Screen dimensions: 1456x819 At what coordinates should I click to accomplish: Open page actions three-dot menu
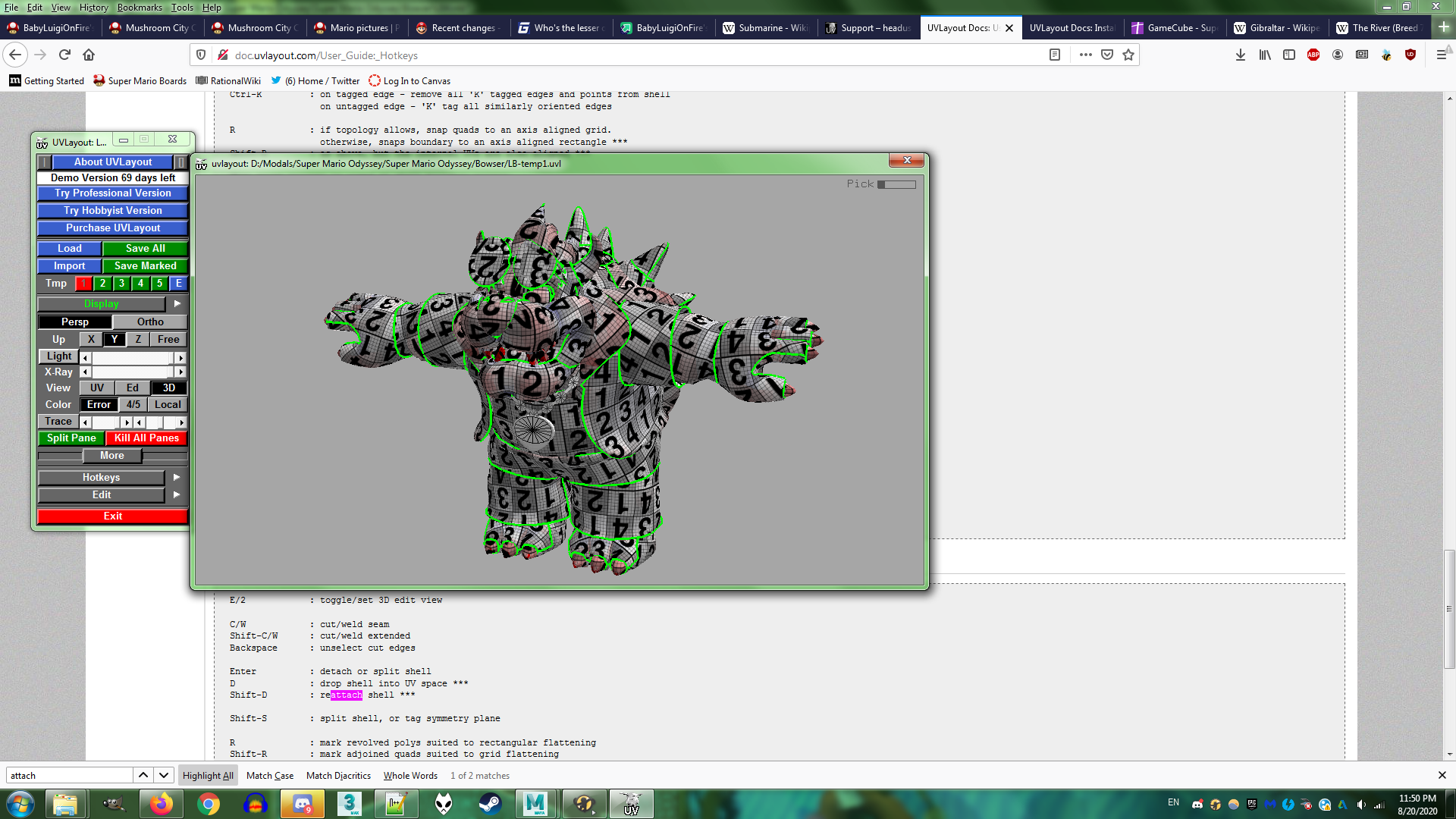1086,55
